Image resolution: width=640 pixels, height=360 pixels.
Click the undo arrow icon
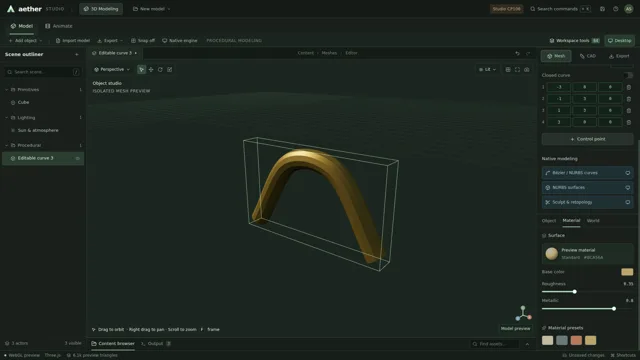518,53
